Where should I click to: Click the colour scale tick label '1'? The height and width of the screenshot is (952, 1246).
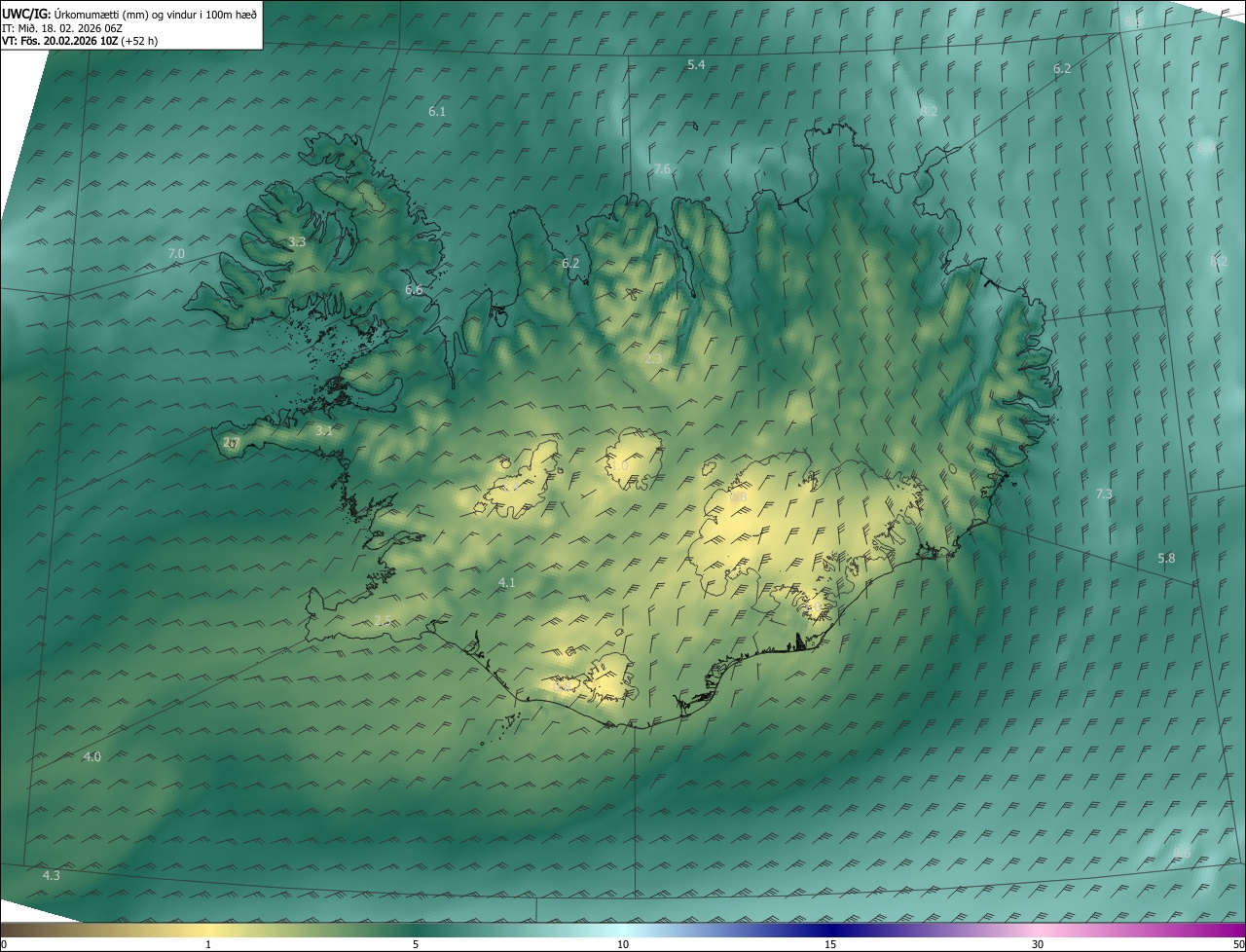pyautogui.click(x=208, y=944)
